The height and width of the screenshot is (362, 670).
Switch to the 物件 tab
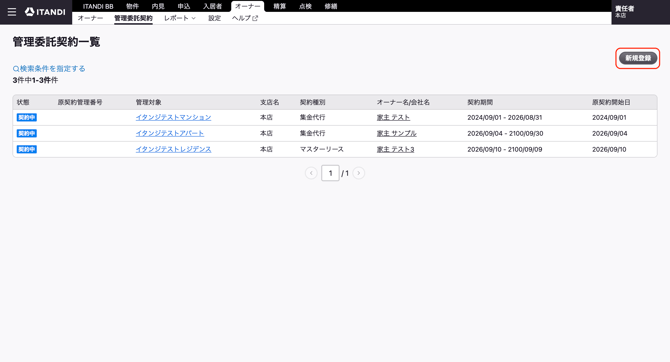[132, 6]
